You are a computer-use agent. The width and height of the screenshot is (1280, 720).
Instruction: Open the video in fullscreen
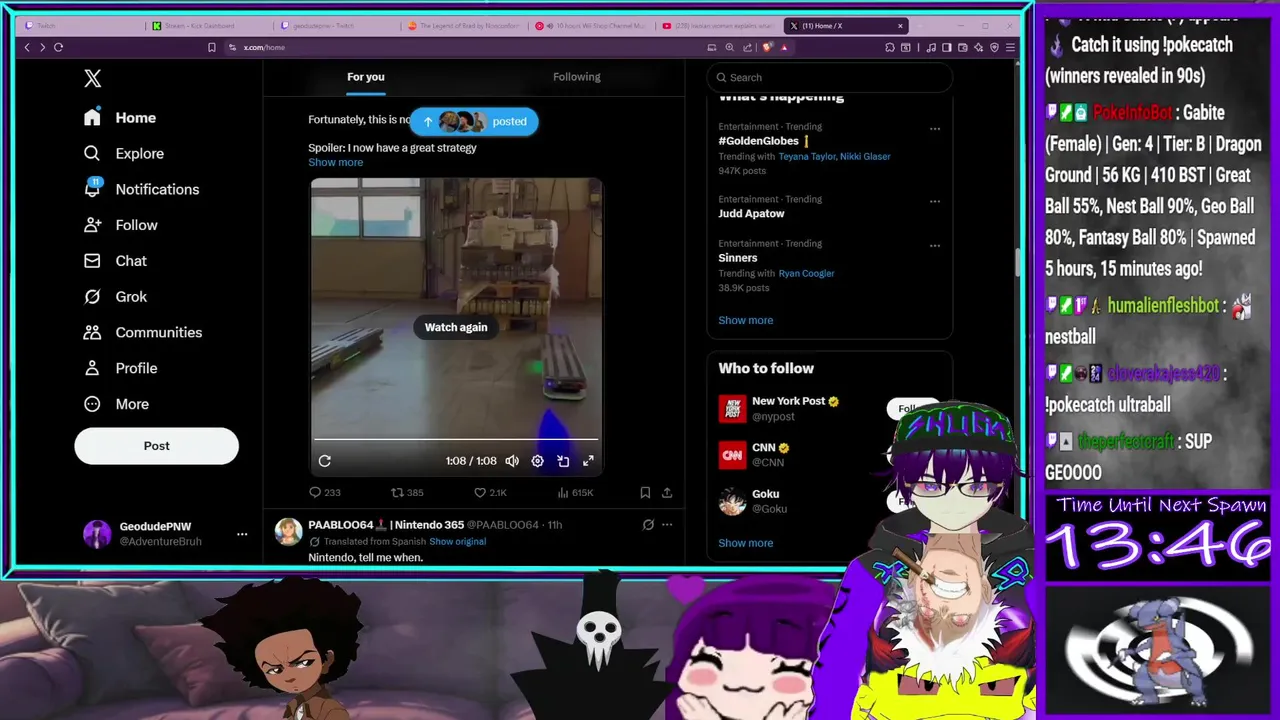click(x=588, y=461)
